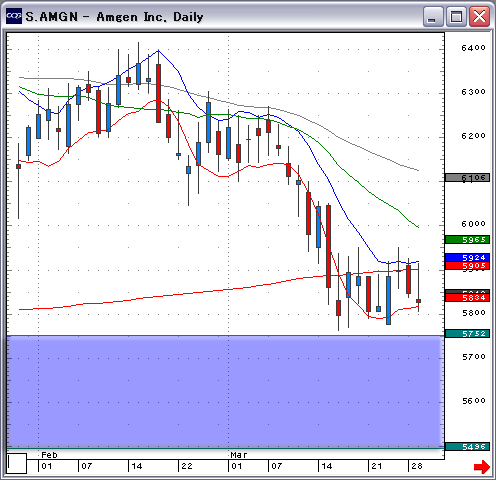Click the 6300 price scale value

[x=473, y=92]
